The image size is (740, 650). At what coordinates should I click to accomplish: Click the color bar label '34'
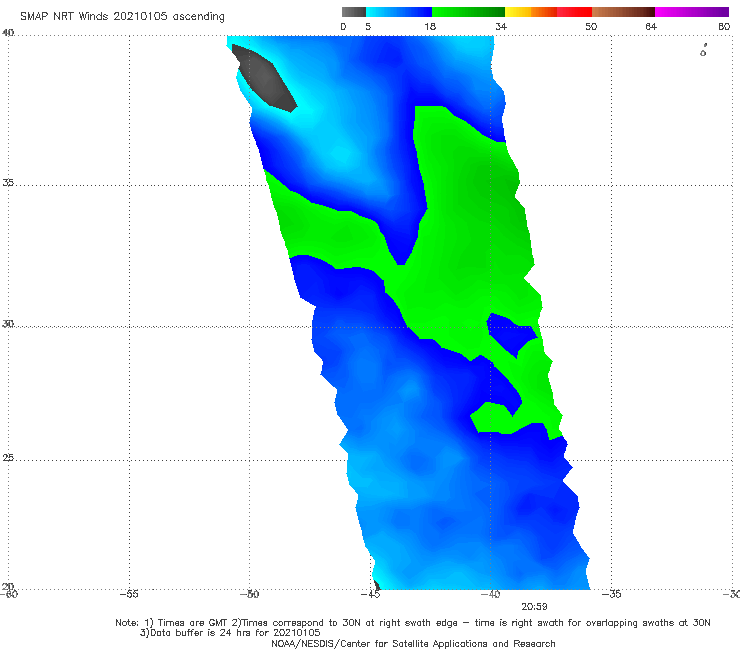501,27
